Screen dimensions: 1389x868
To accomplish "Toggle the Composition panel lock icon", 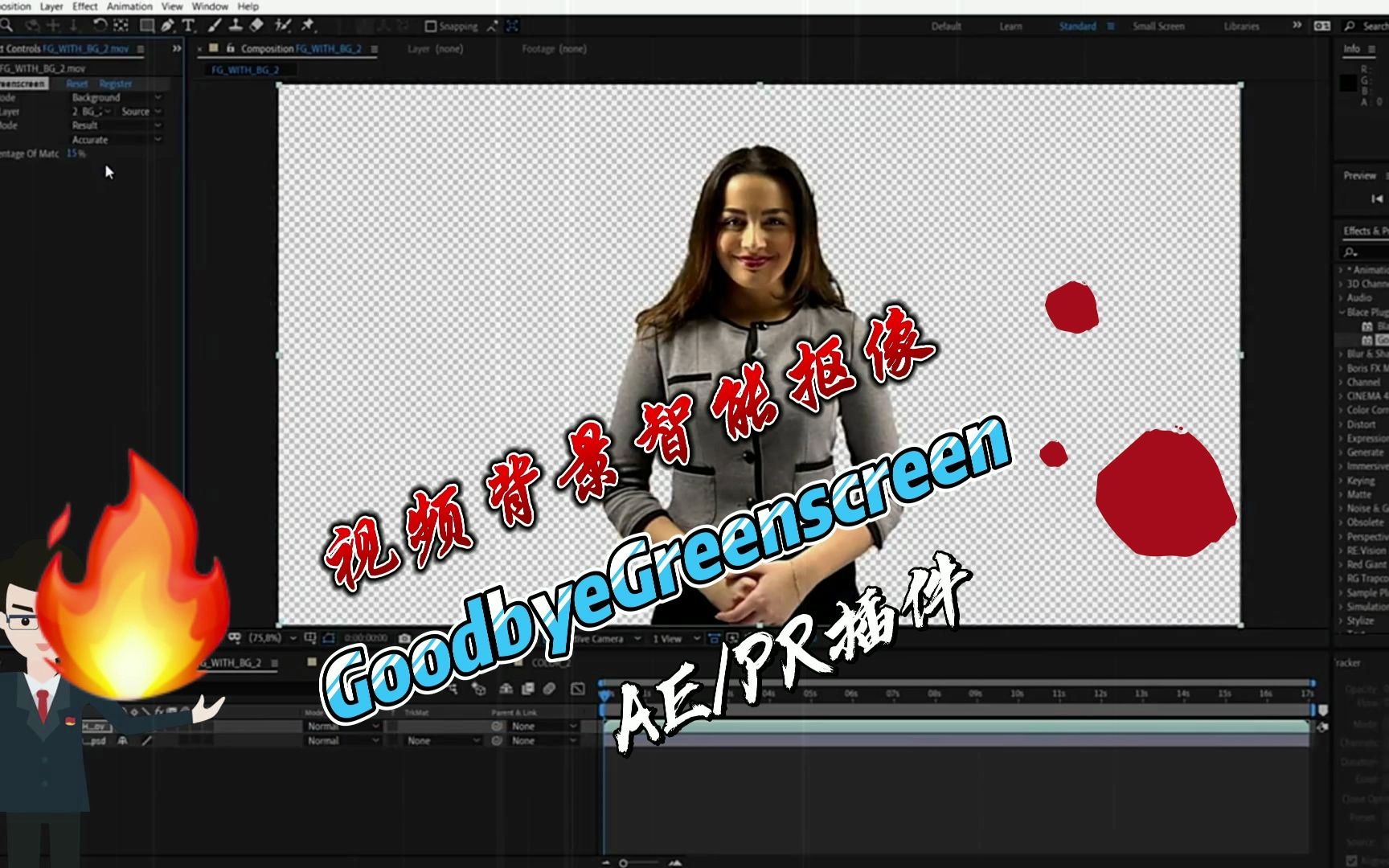I will click(230, 48).
